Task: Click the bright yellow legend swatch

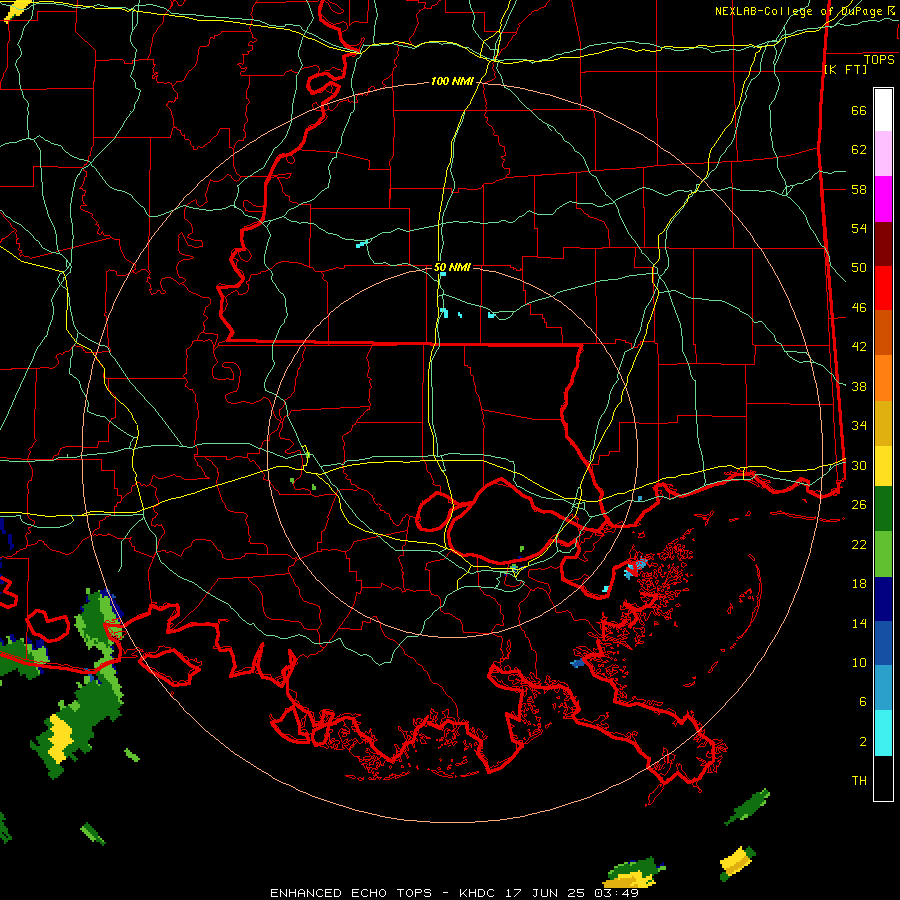Action: [883, 466]
